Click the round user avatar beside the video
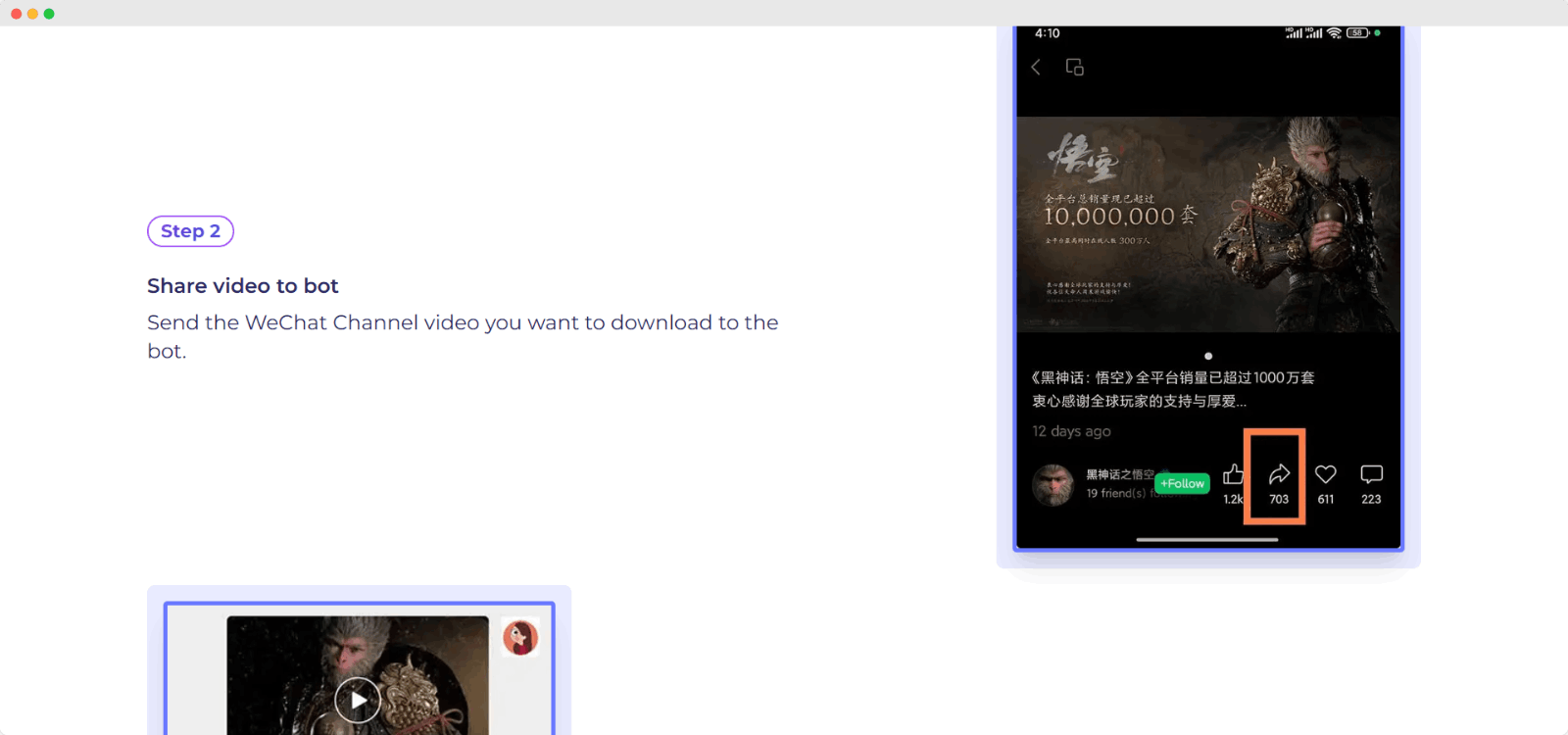Screen dimensions: 1568x735 (x=520, y=637)
